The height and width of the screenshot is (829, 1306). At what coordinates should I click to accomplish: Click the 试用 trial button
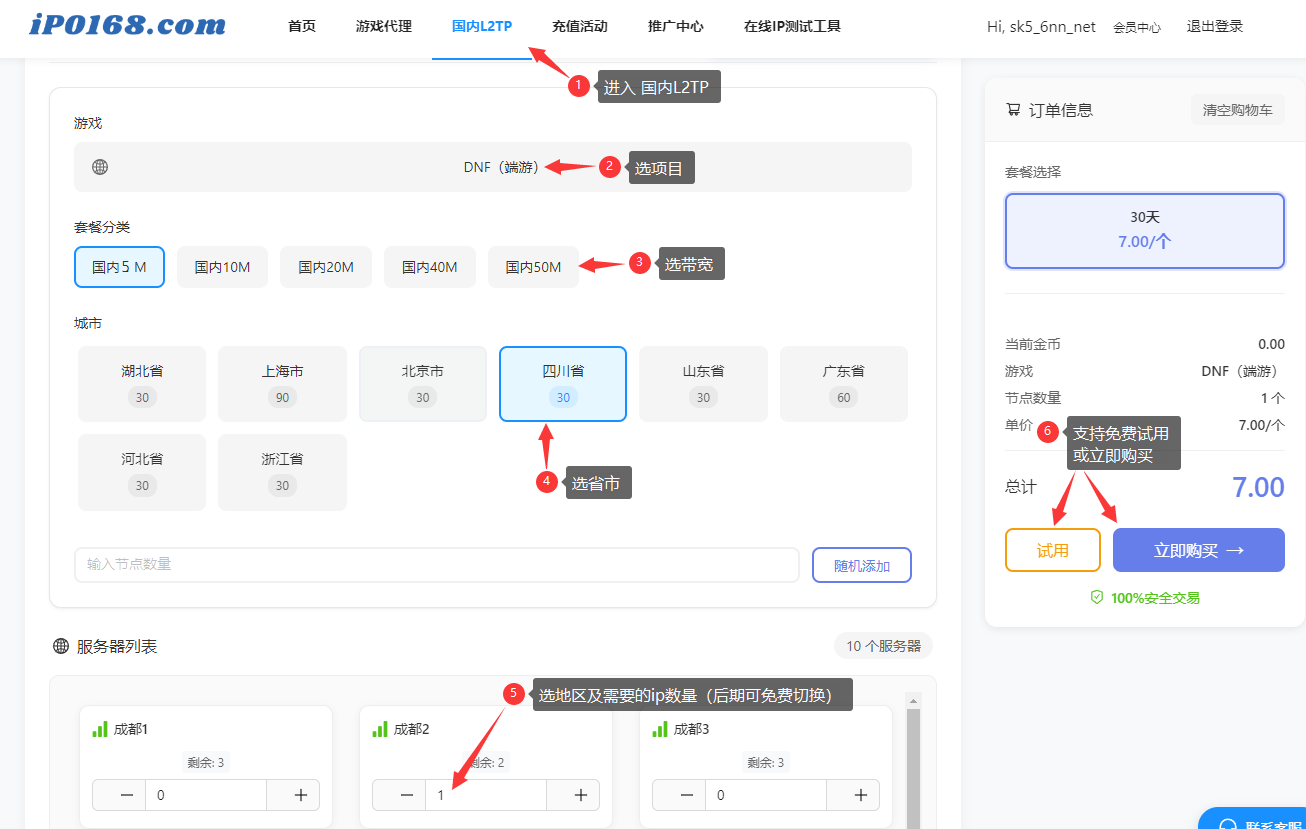point(1052,549)
